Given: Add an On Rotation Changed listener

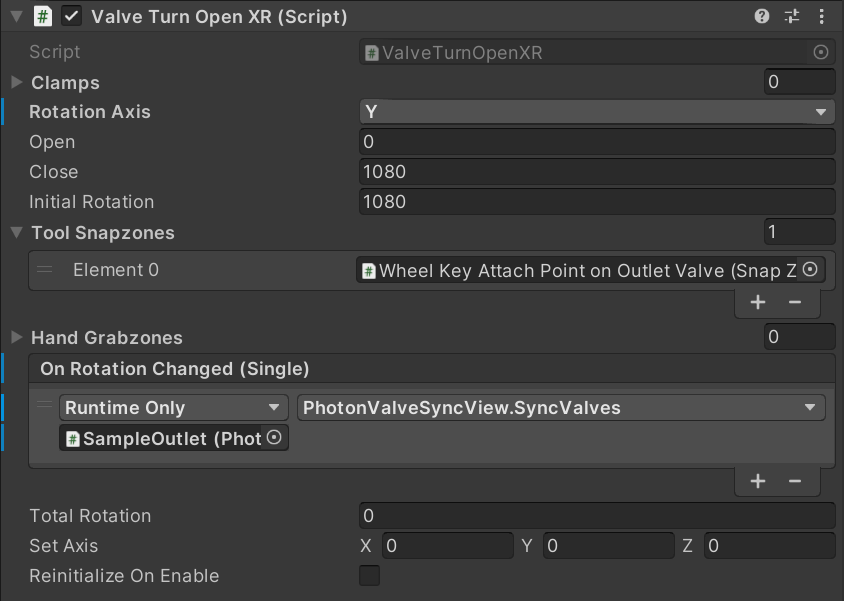Looking at the screenshot, I should click(x=758, y=481).
